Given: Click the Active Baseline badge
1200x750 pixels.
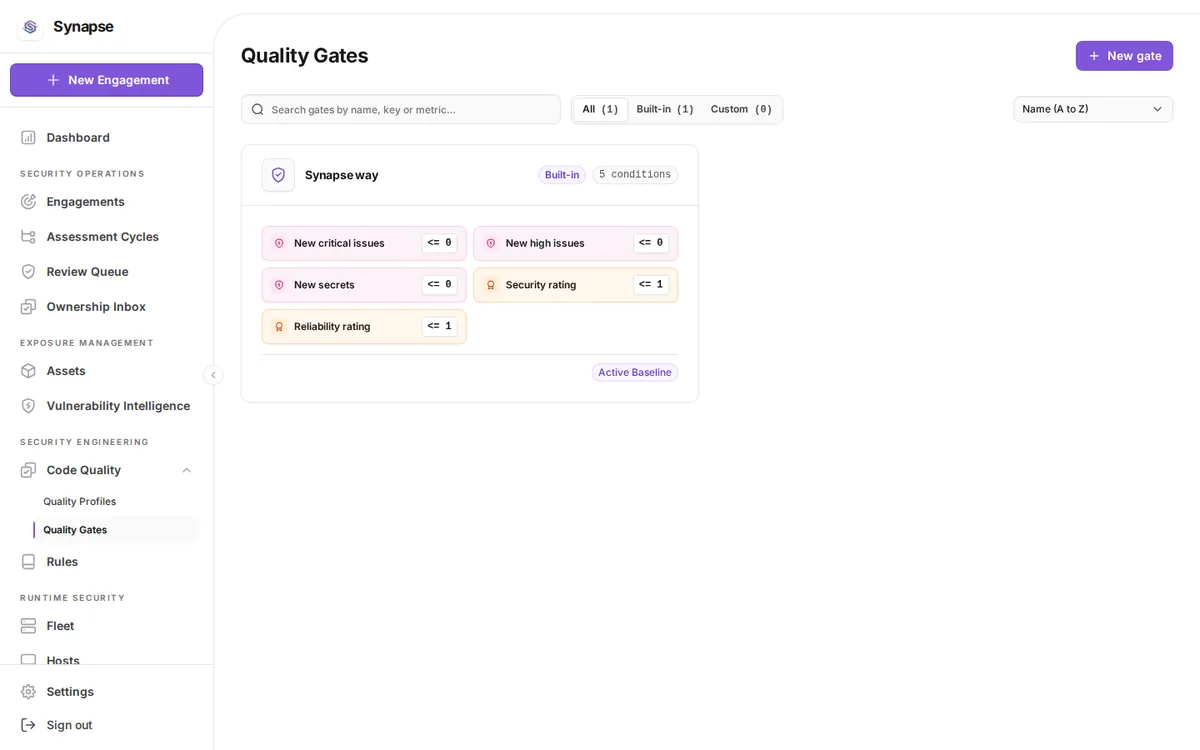Looking at the screenshot, I should click(635, 373).
